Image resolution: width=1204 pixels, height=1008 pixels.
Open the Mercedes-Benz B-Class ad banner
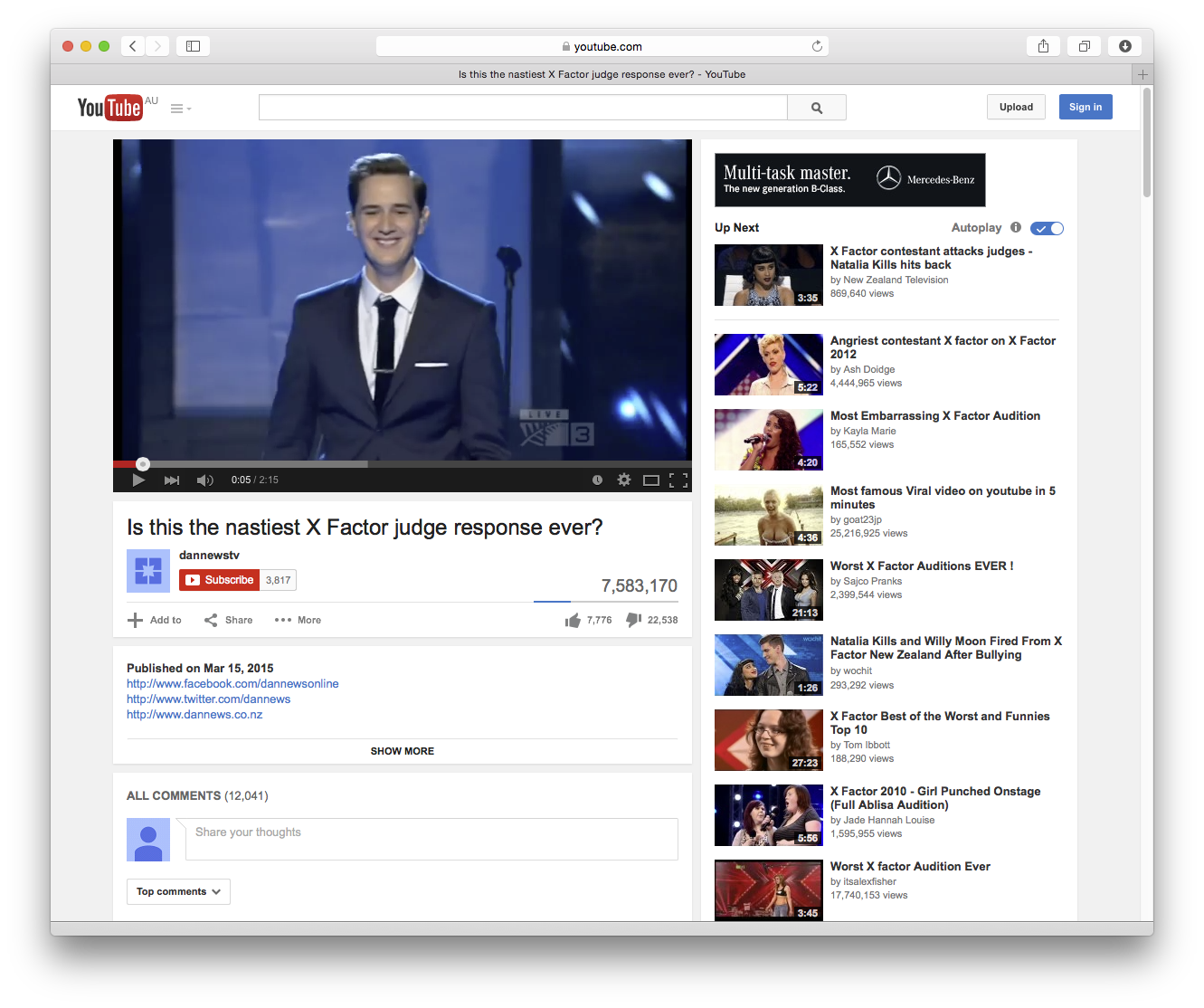pos(850,180)
